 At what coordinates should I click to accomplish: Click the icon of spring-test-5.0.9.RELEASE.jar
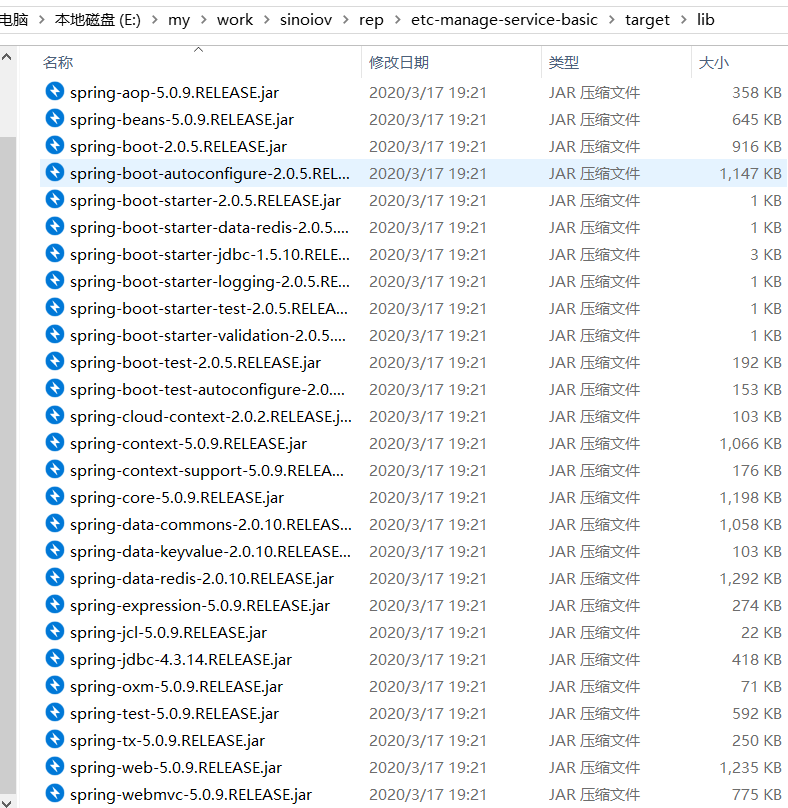(55, 712)
